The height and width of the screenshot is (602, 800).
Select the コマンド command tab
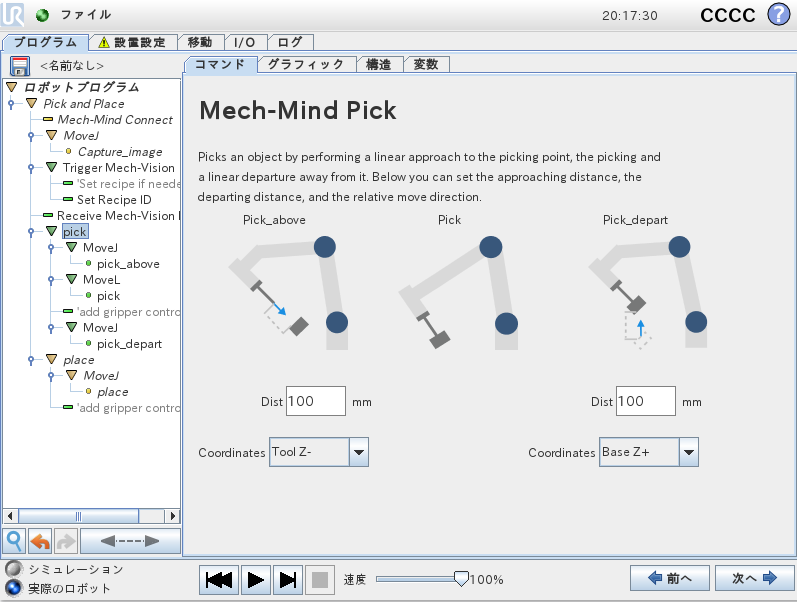[220, 64]
